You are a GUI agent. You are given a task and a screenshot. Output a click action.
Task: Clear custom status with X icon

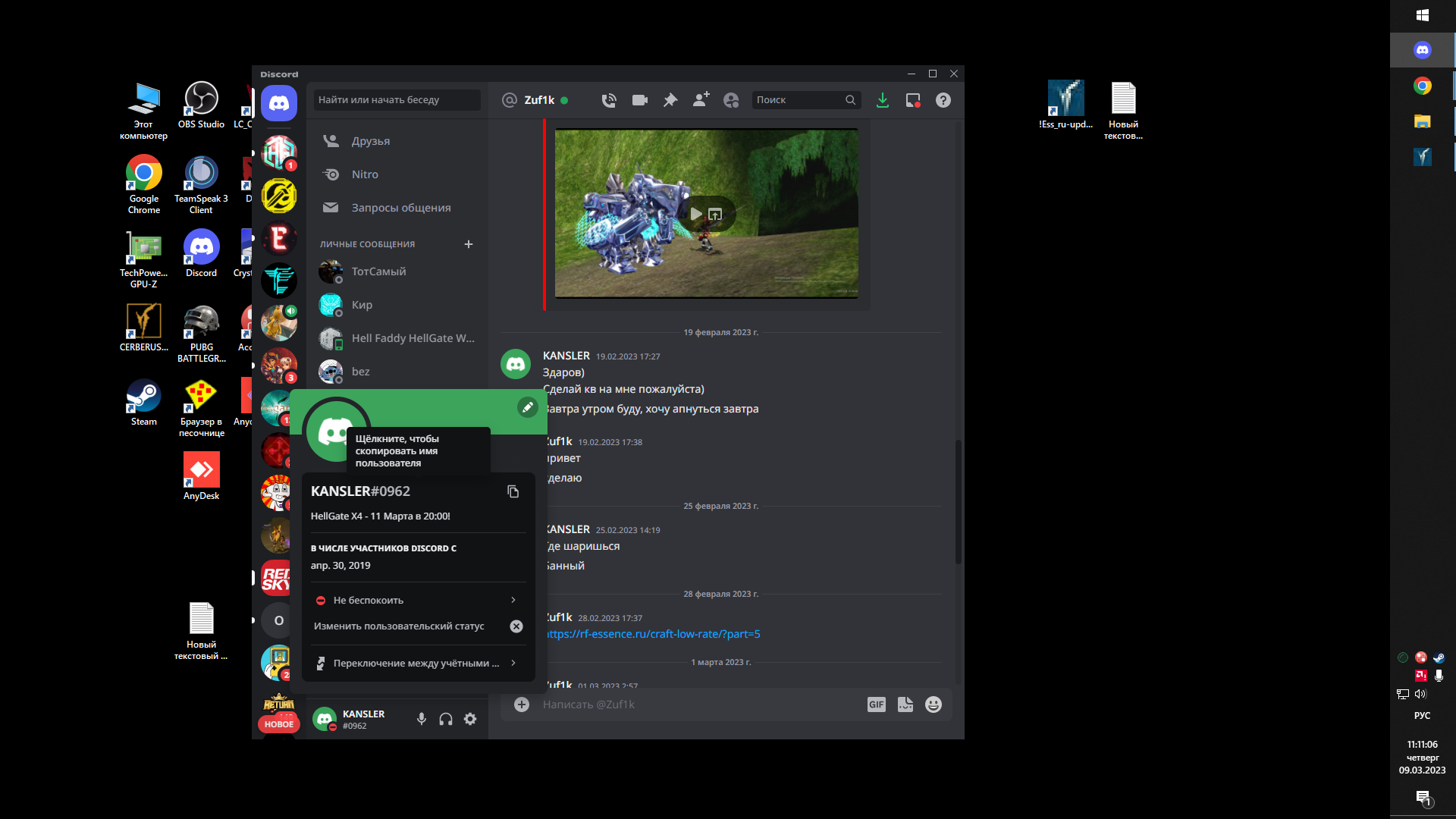[x=516, y=626]
